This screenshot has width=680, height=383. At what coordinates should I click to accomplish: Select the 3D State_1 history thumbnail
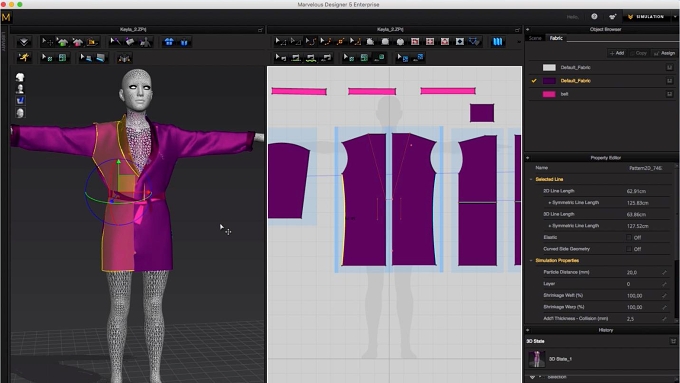coord(537,359)
